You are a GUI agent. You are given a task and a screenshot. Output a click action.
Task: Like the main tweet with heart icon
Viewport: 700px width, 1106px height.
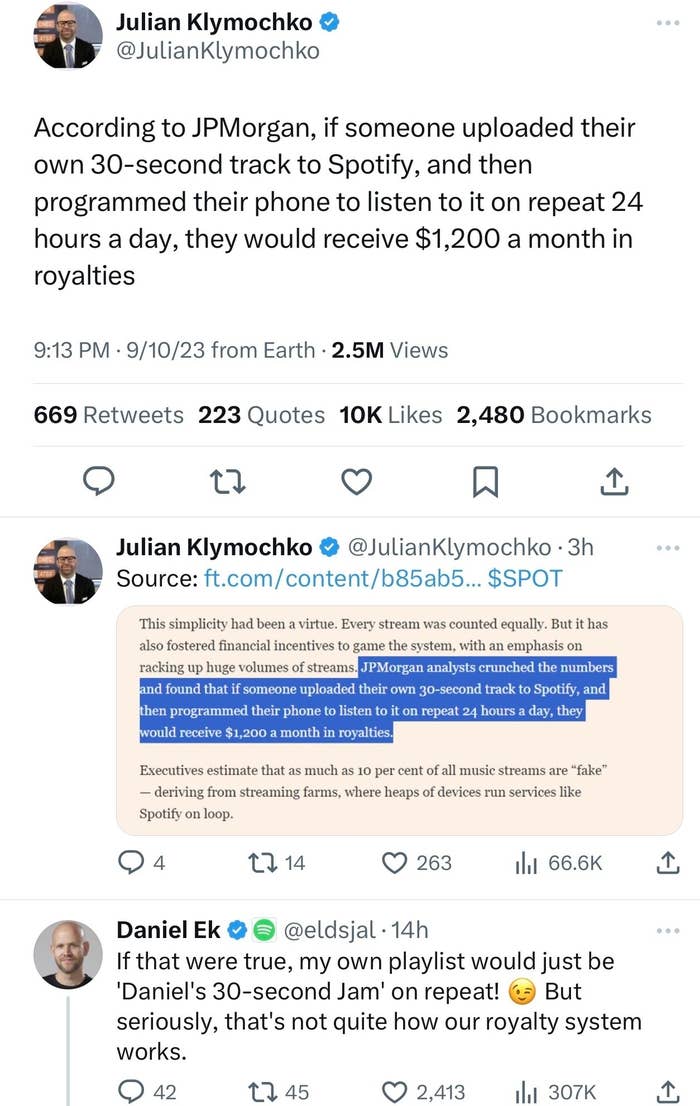click(356, 482)
